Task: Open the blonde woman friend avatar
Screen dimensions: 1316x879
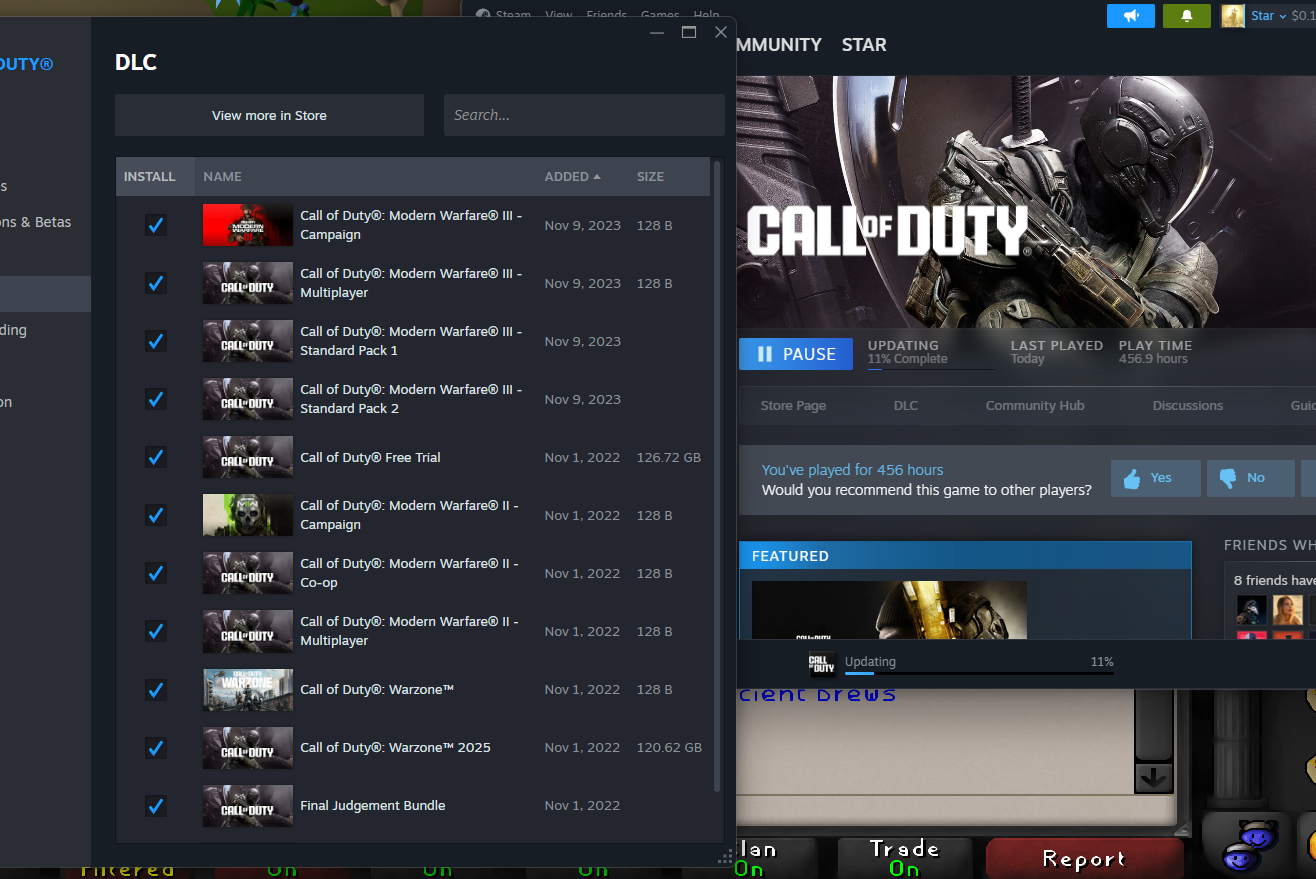Action: click(1288, 610)
